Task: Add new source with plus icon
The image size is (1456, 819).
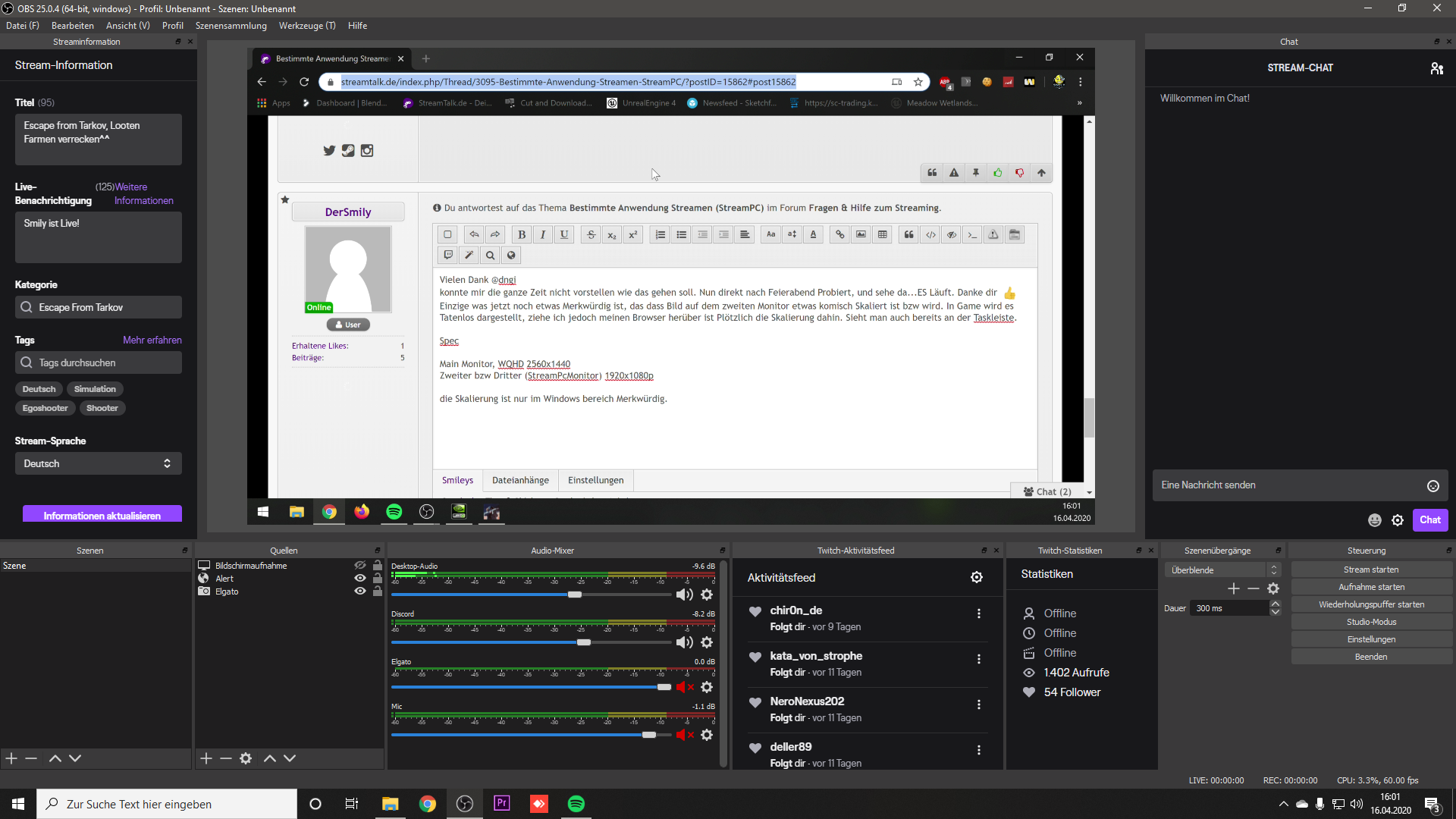Action: coord(206,758)
